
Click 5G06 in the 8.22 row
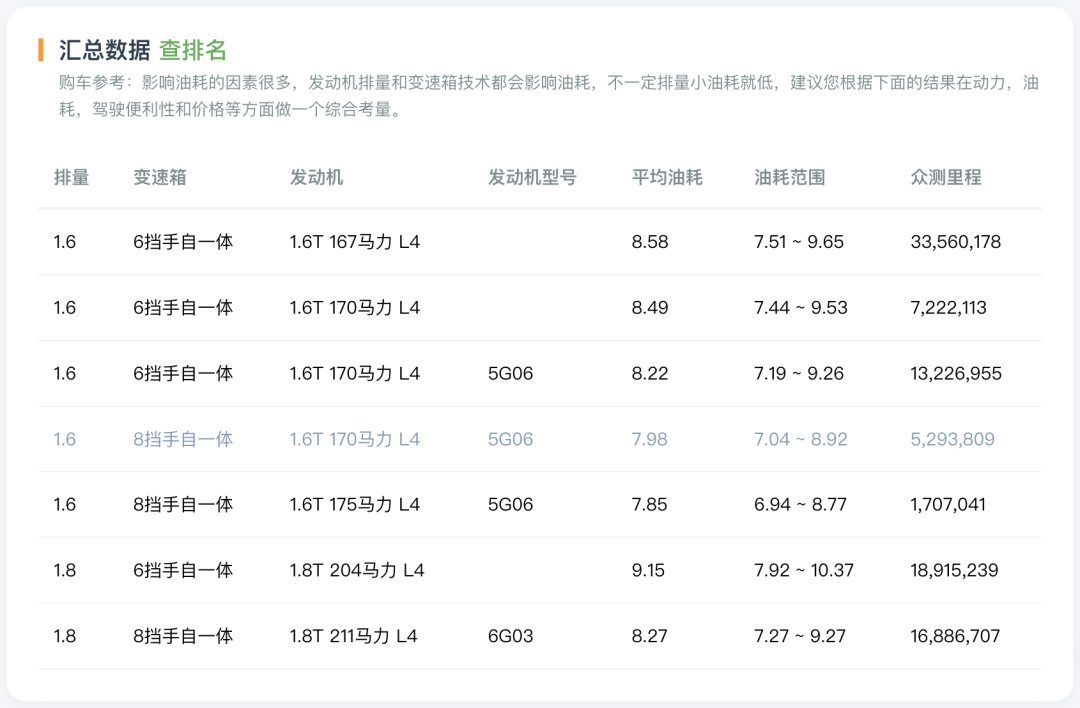[x=510, y=373]
